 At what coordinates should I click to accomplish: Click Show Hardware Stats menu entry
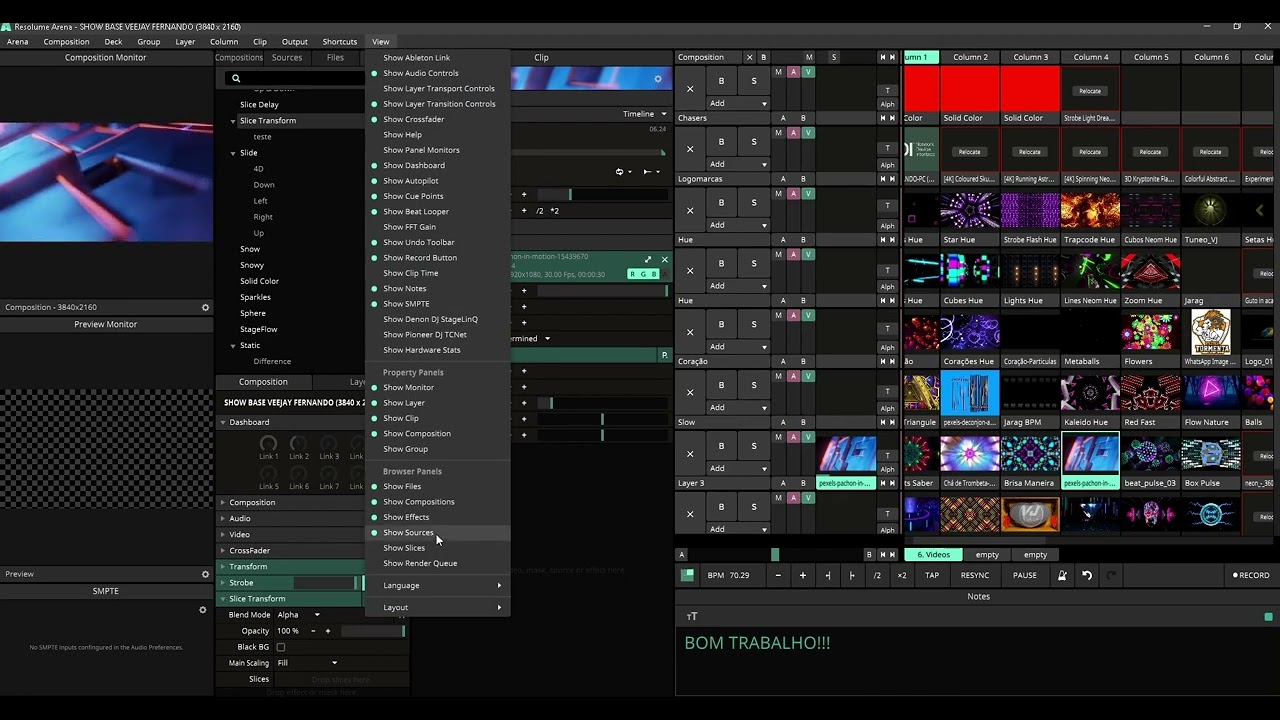point(422,350)
